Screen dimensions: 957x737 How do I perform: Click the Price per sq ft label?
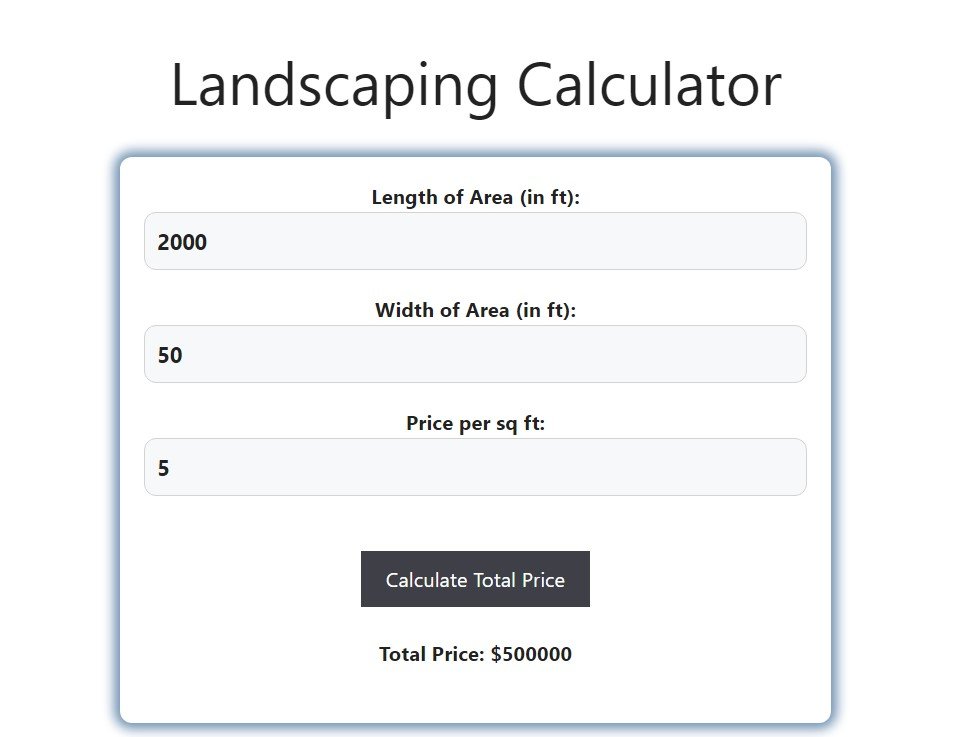click(x=475, y=423)
